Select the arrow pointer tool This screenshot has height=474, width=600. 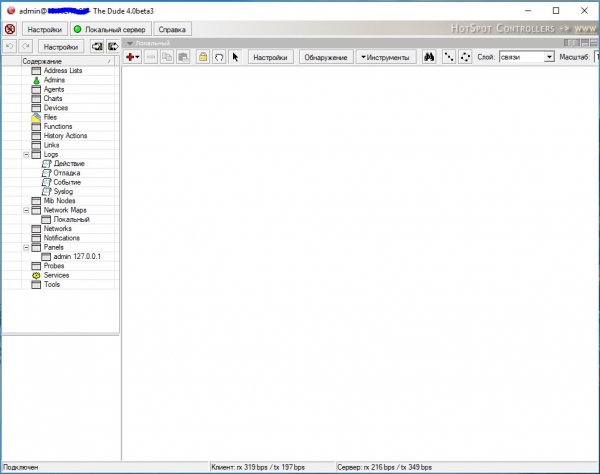235,58
